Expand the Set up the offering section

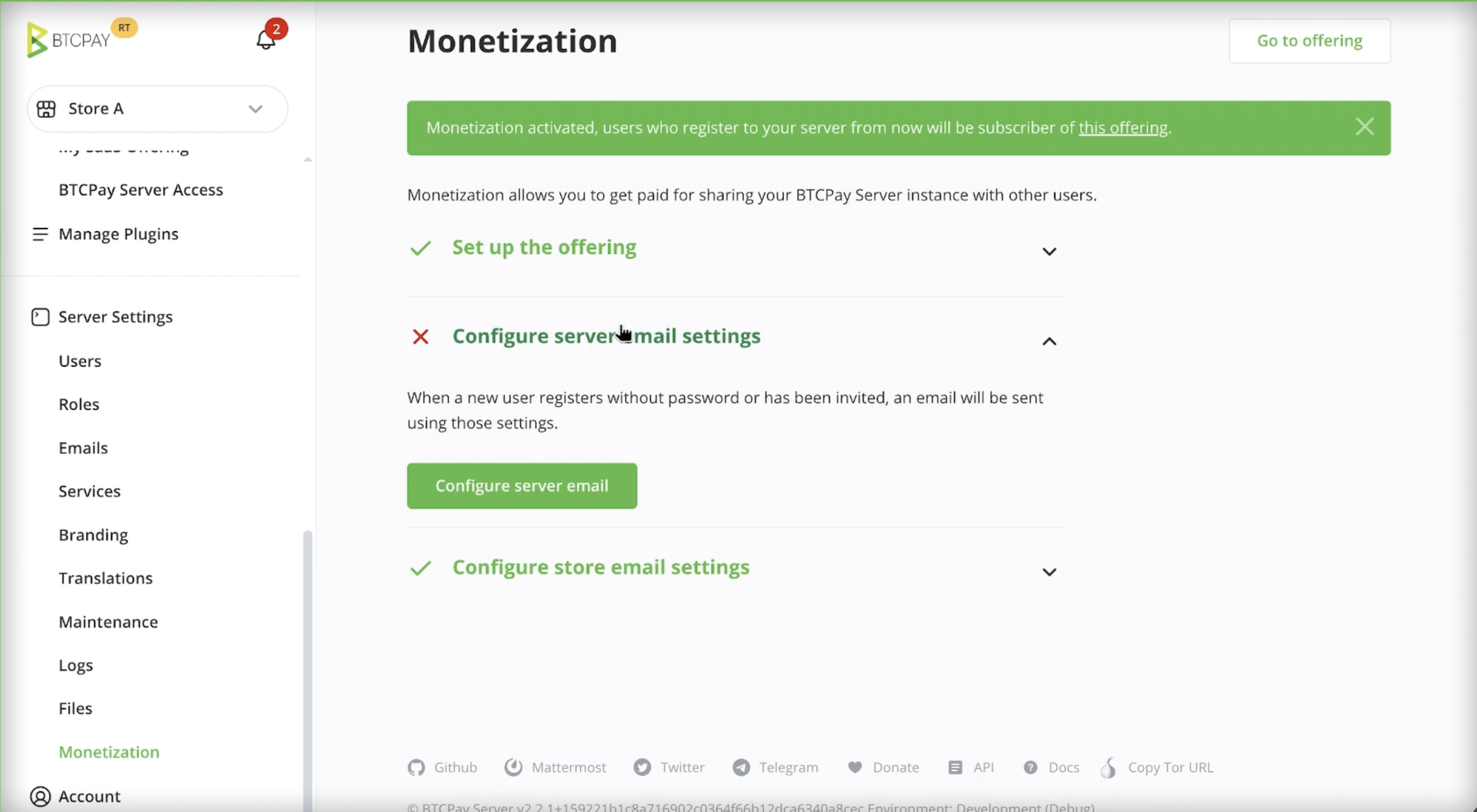coord(1049,251)
